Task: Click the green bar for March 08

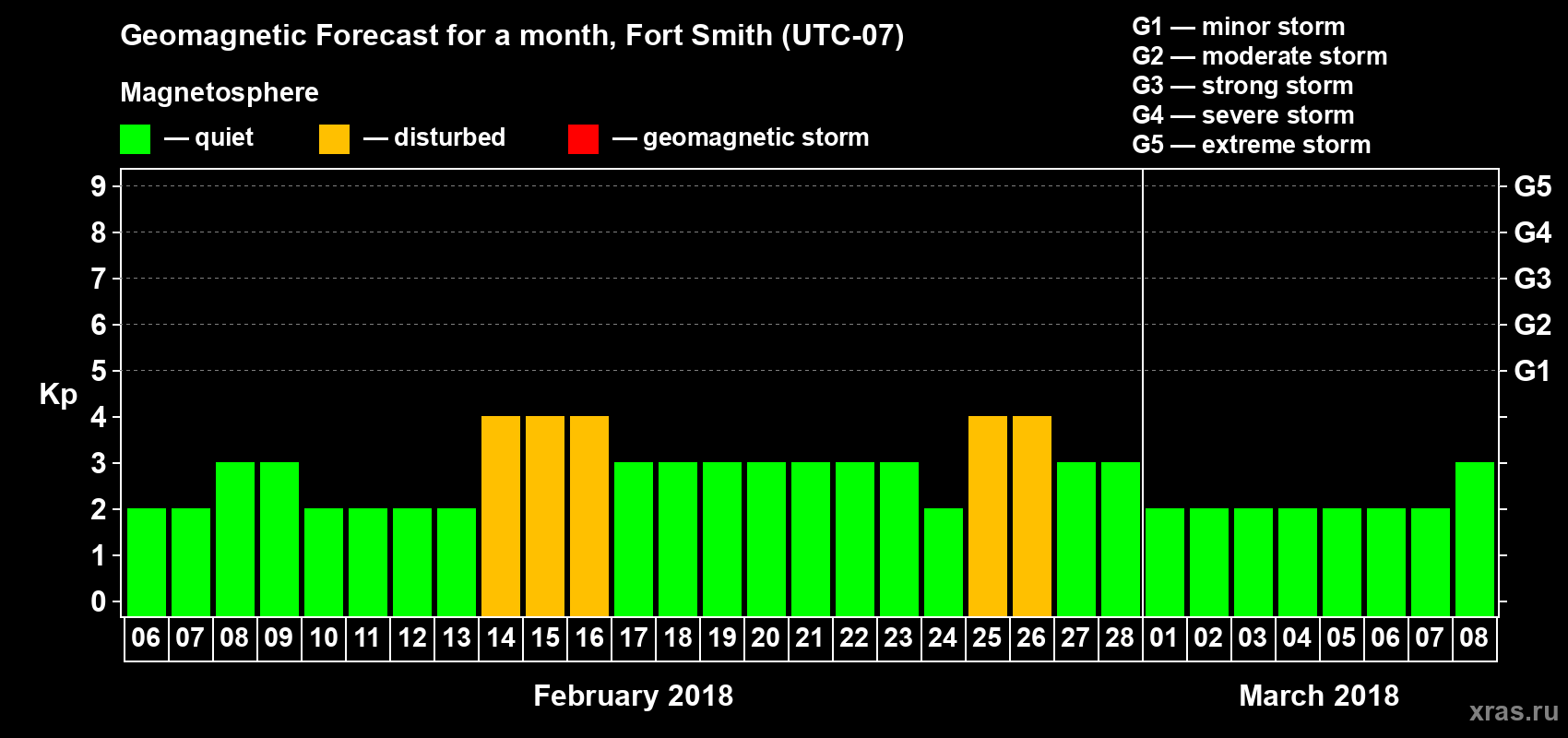Action: 1475,539
